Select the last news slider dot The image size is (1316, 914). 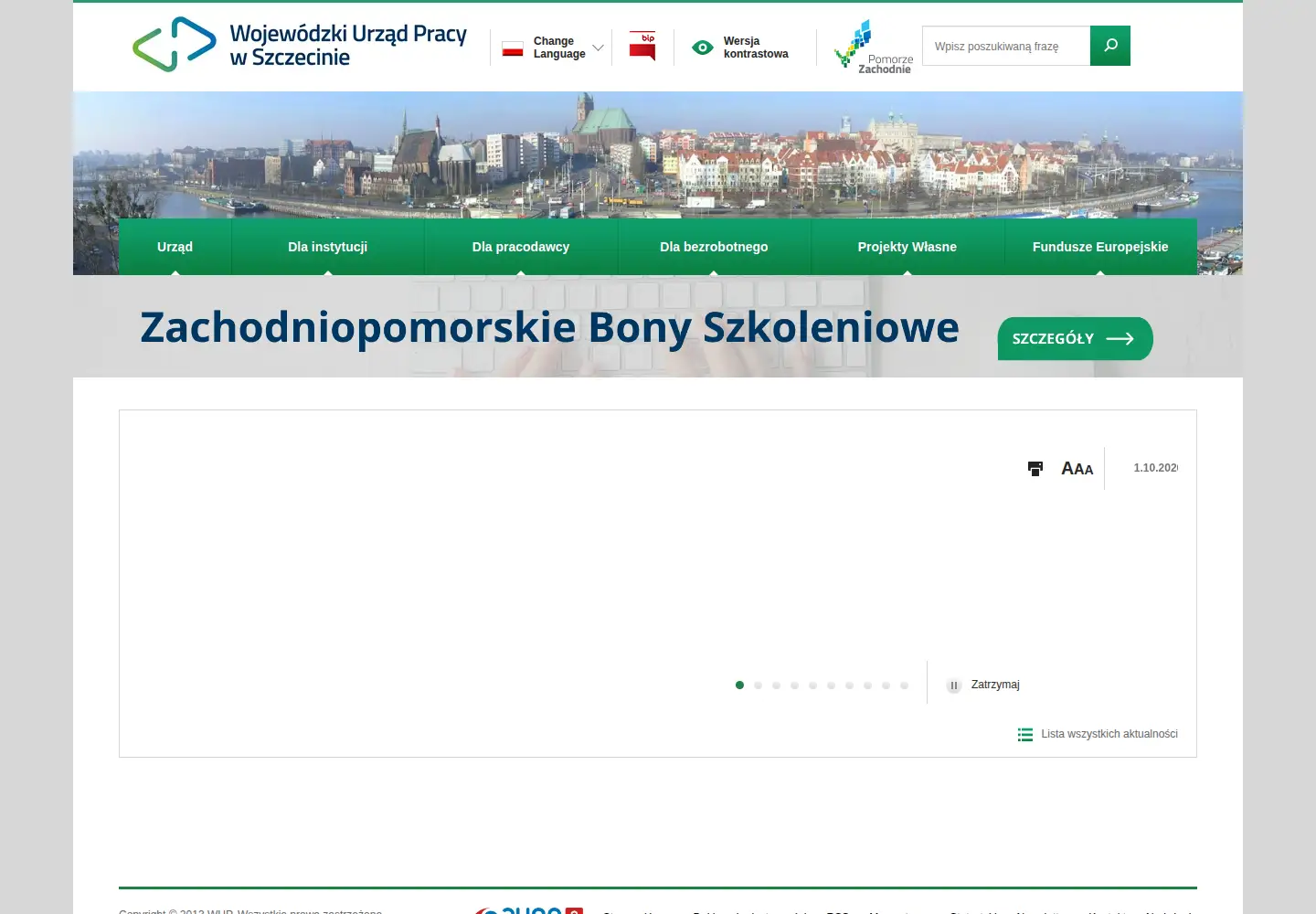point(904,685)
